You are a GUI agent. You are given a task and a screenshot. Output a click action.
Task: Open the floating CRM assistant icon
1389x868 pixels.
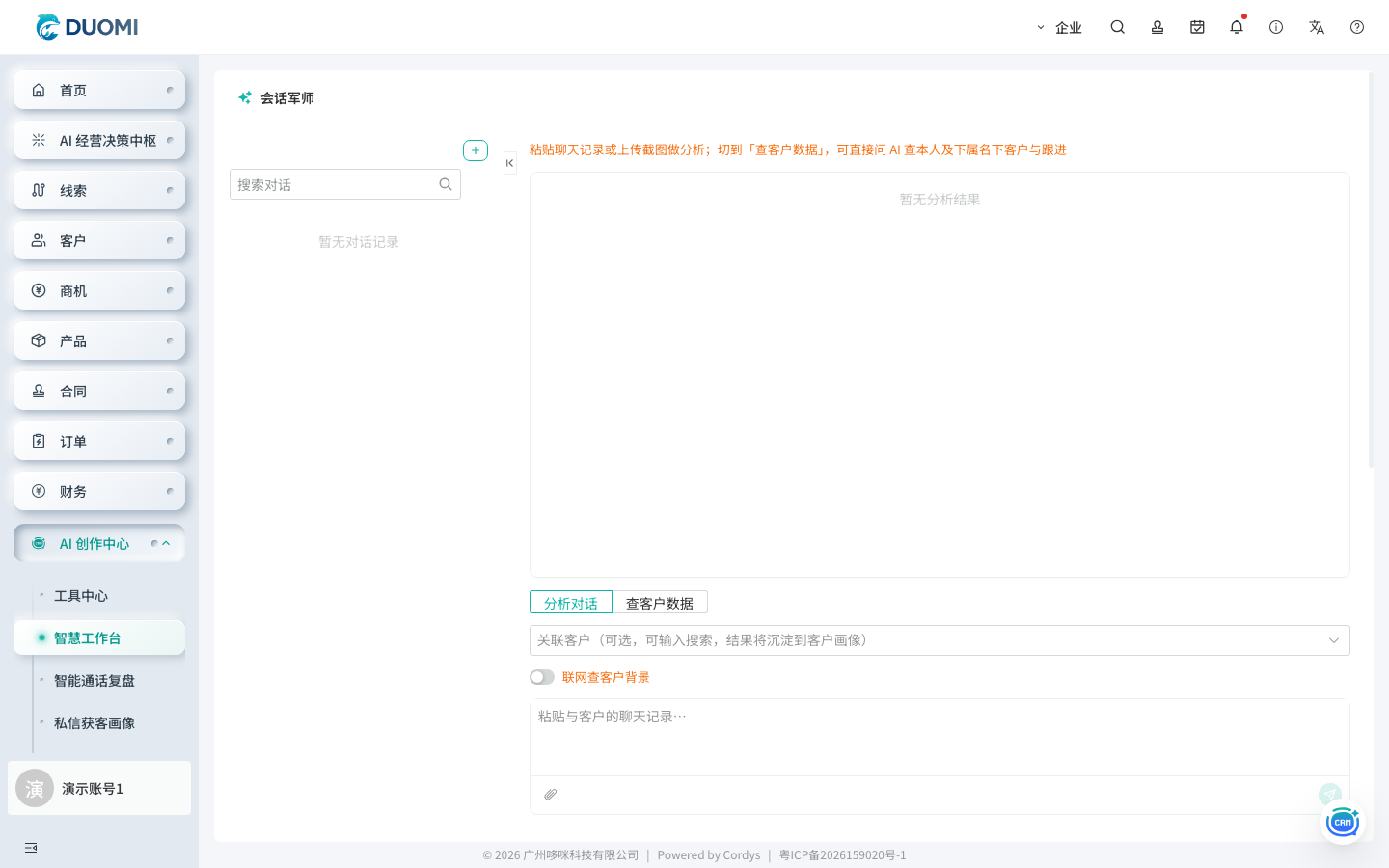(x=1343, y=823)
